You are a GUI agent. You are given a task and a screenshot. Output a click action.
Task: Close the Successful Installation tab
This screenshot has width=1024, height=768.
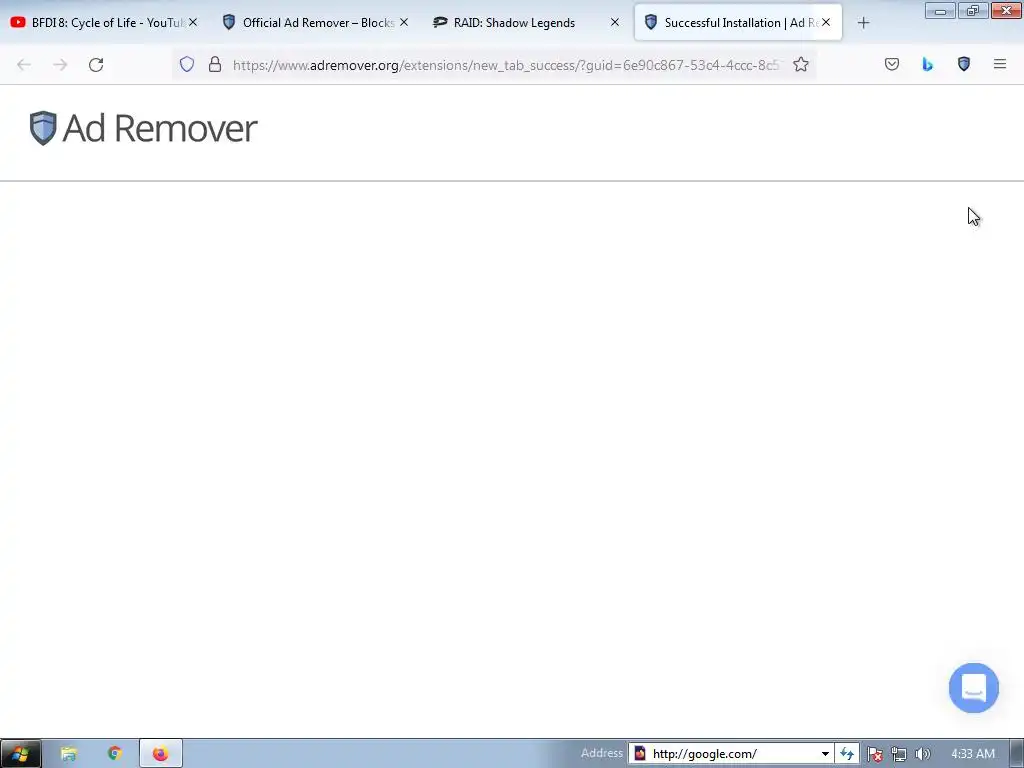826,23
